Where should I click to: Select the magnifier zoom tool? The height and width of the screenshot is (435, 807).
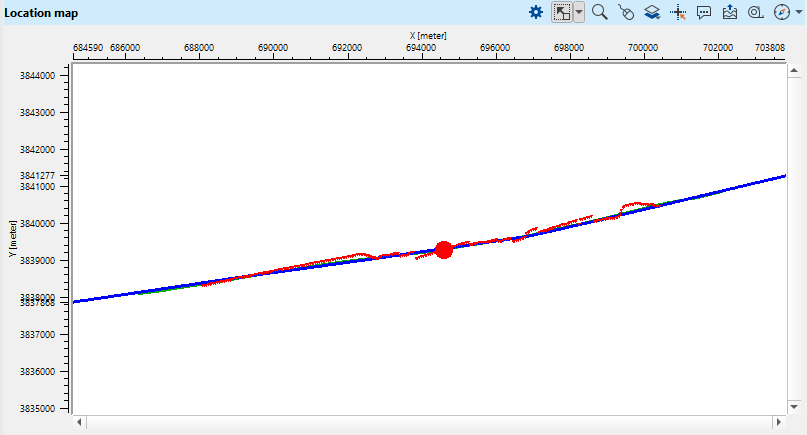[x=600, y=13]
